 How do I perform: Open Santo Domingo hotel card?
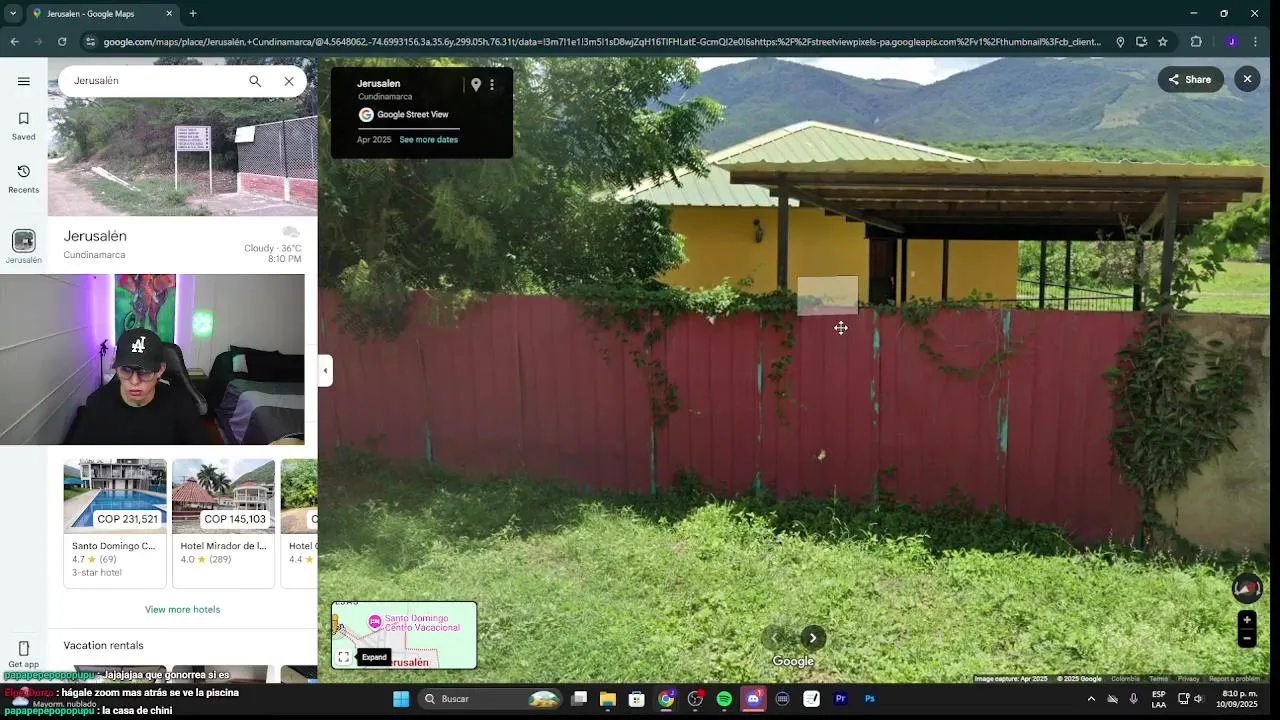pos(115,523)
